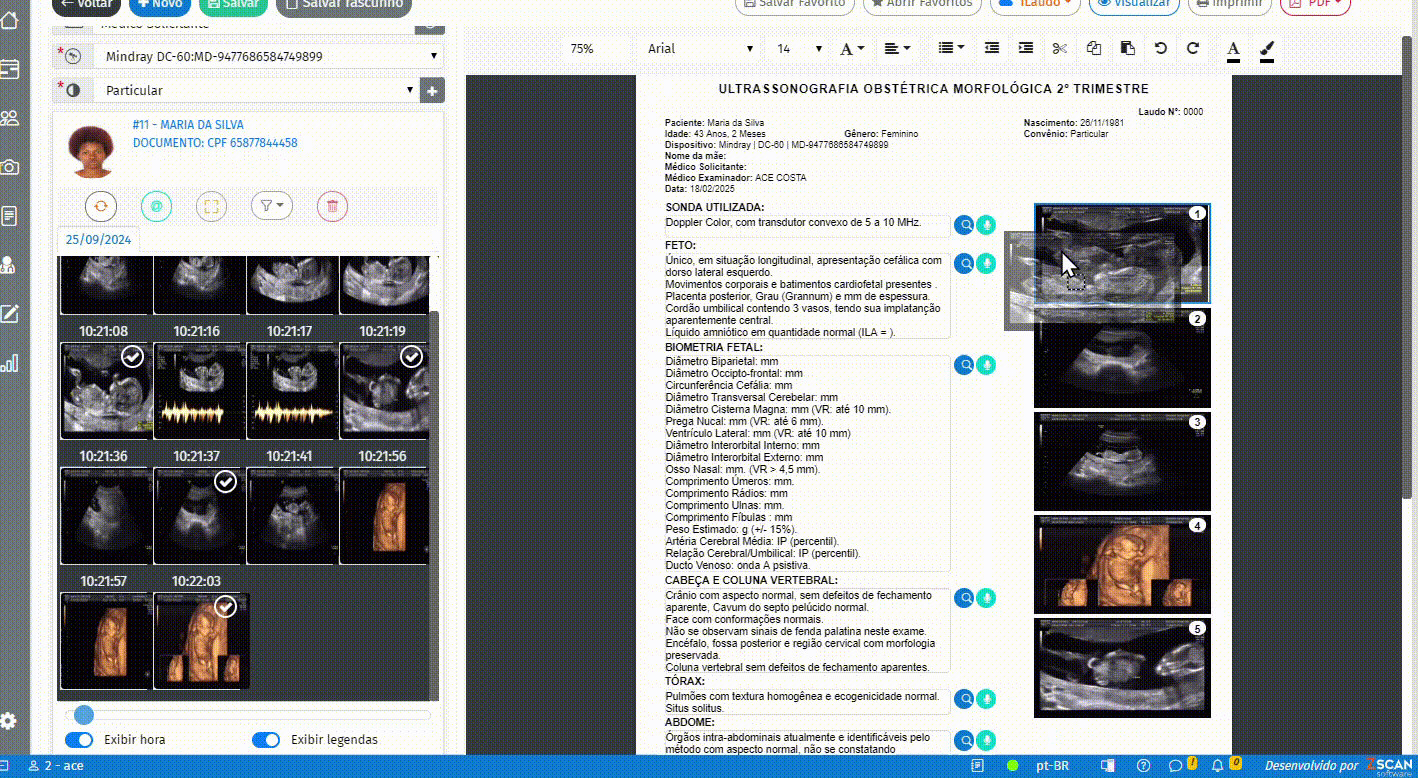
Task: Click patient name #11 - MARIA DA SILVA
Action: click(x=188, y=125)
